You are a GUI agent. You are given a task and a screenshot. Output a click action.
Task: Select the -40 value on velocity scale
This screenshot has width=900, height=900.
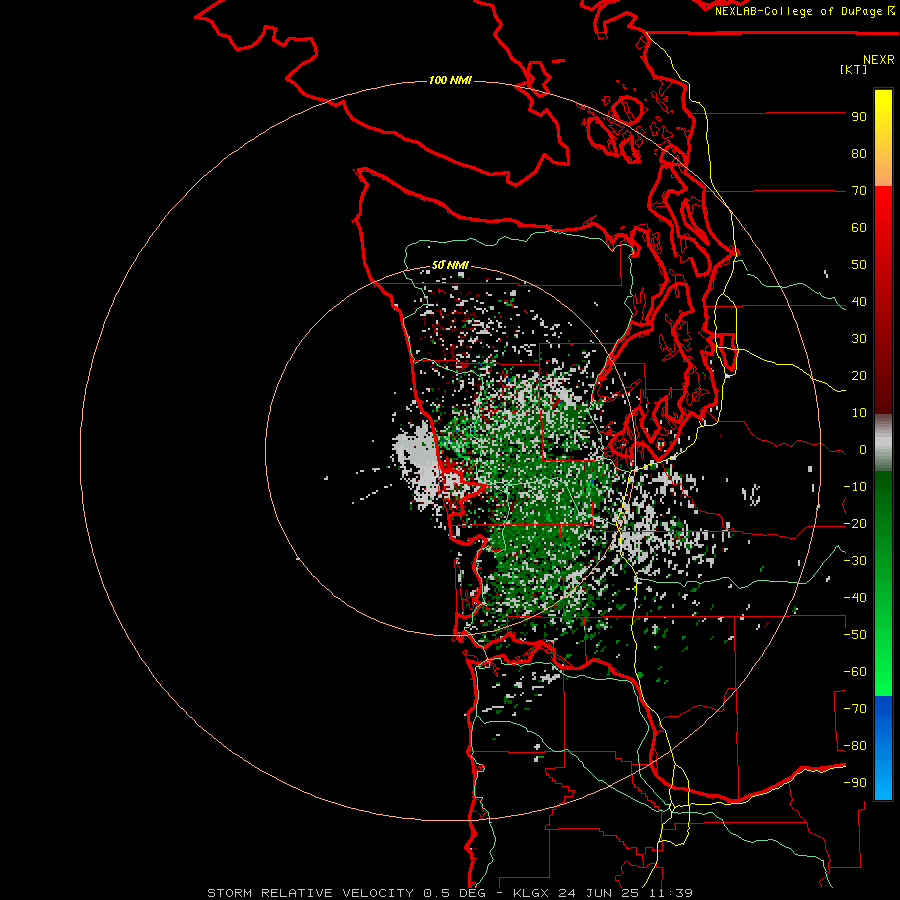click(x=855, y=598)
